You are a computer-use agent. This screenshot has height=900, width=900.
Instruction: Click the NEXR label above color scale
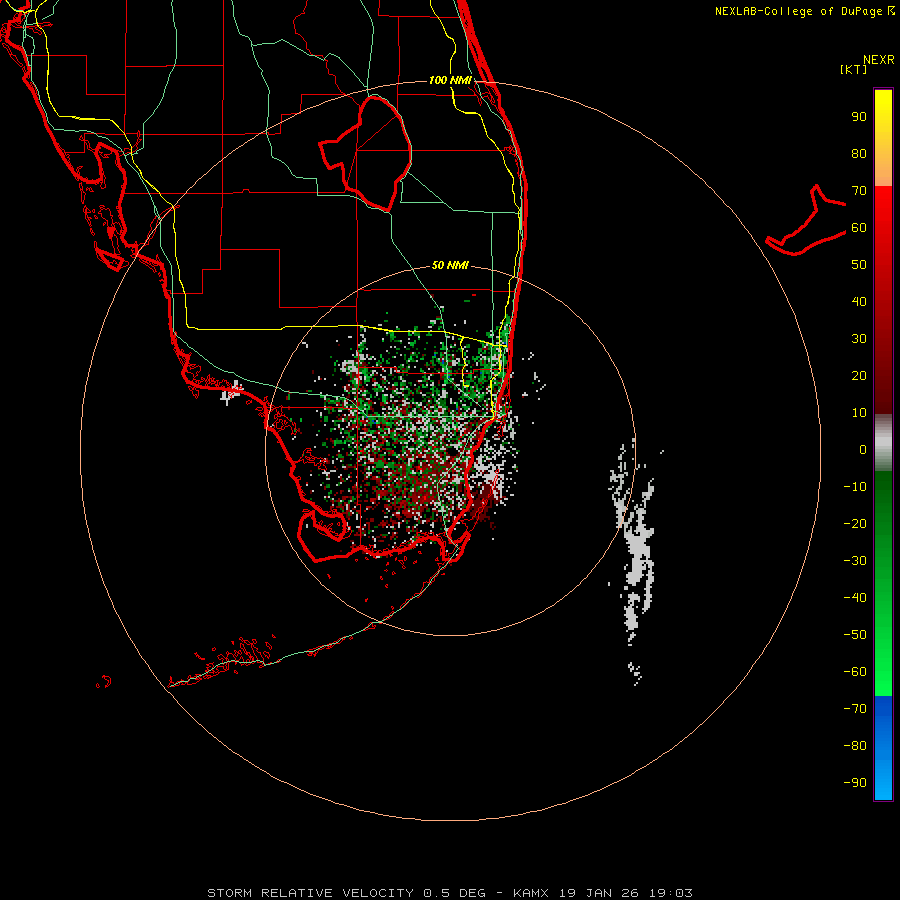(x=878, y=60)
